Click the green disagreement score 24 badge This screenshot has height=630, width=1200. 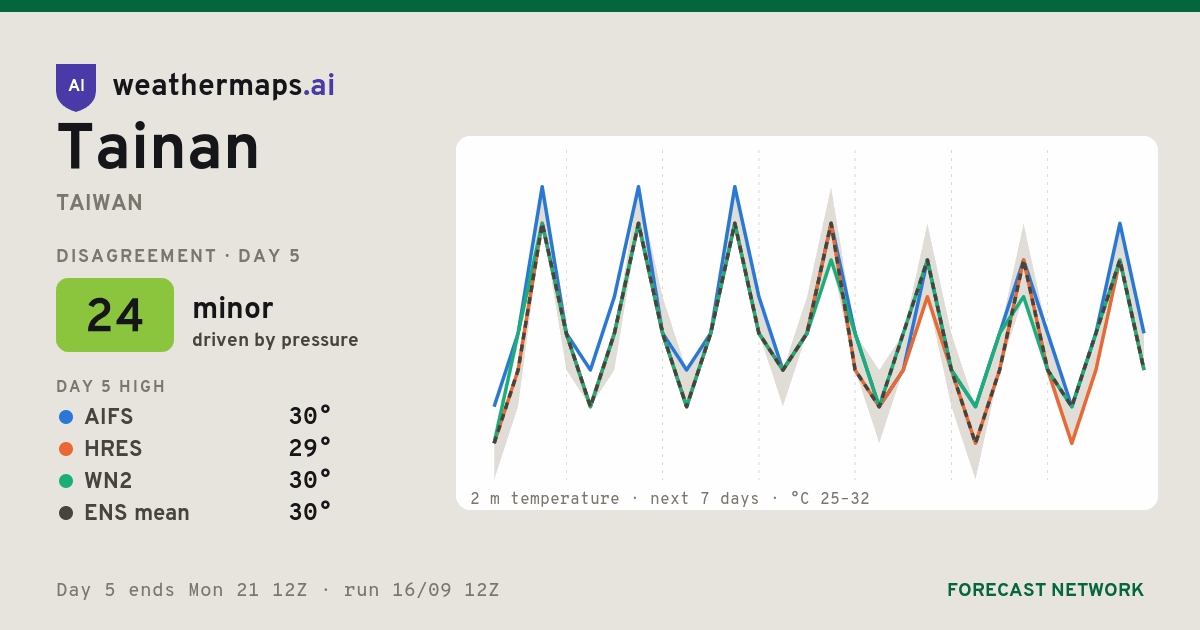coord(115,315)
